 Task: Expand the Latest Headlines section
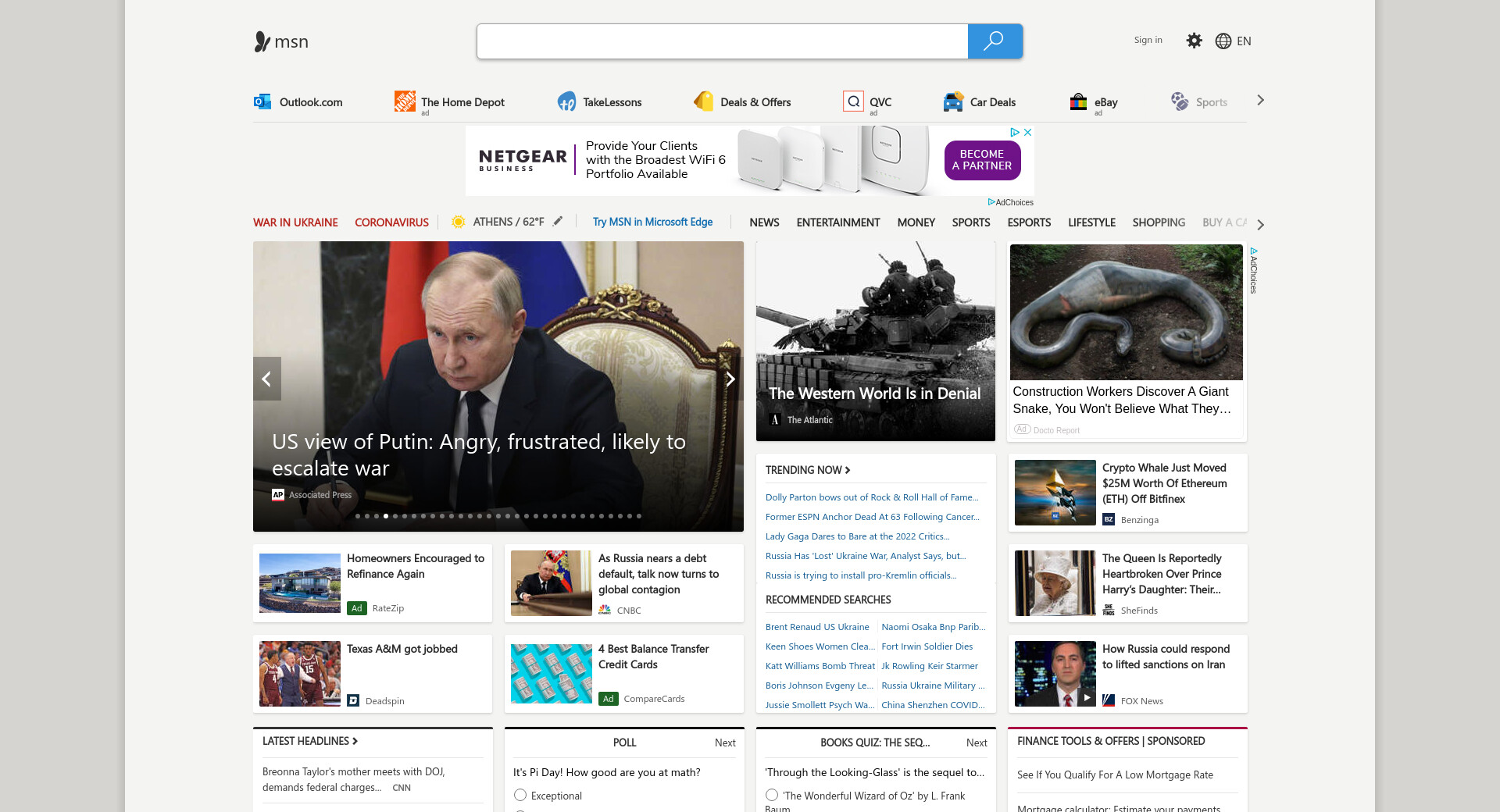[310, 741]
